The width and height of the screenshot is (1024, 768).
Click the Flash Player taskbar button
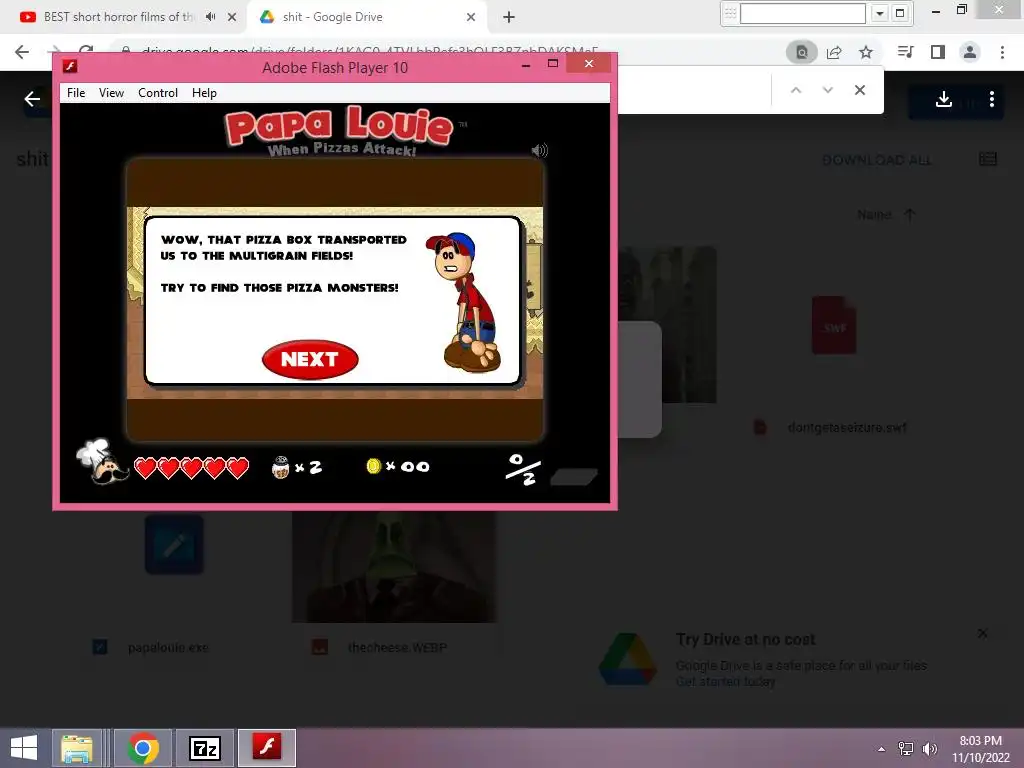266,748
